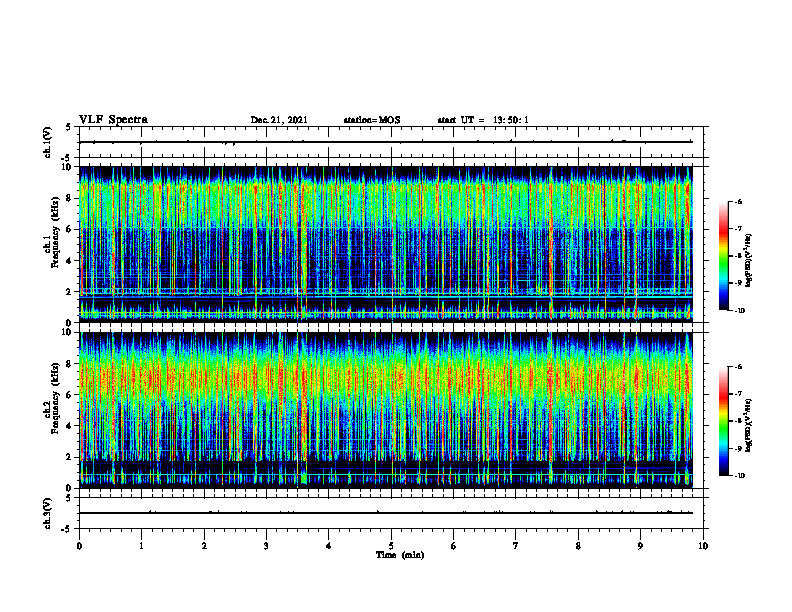This screenshot has width=792, height=612.
Task: Click the "station=MOS" header label
Action: tap(372, 120)
